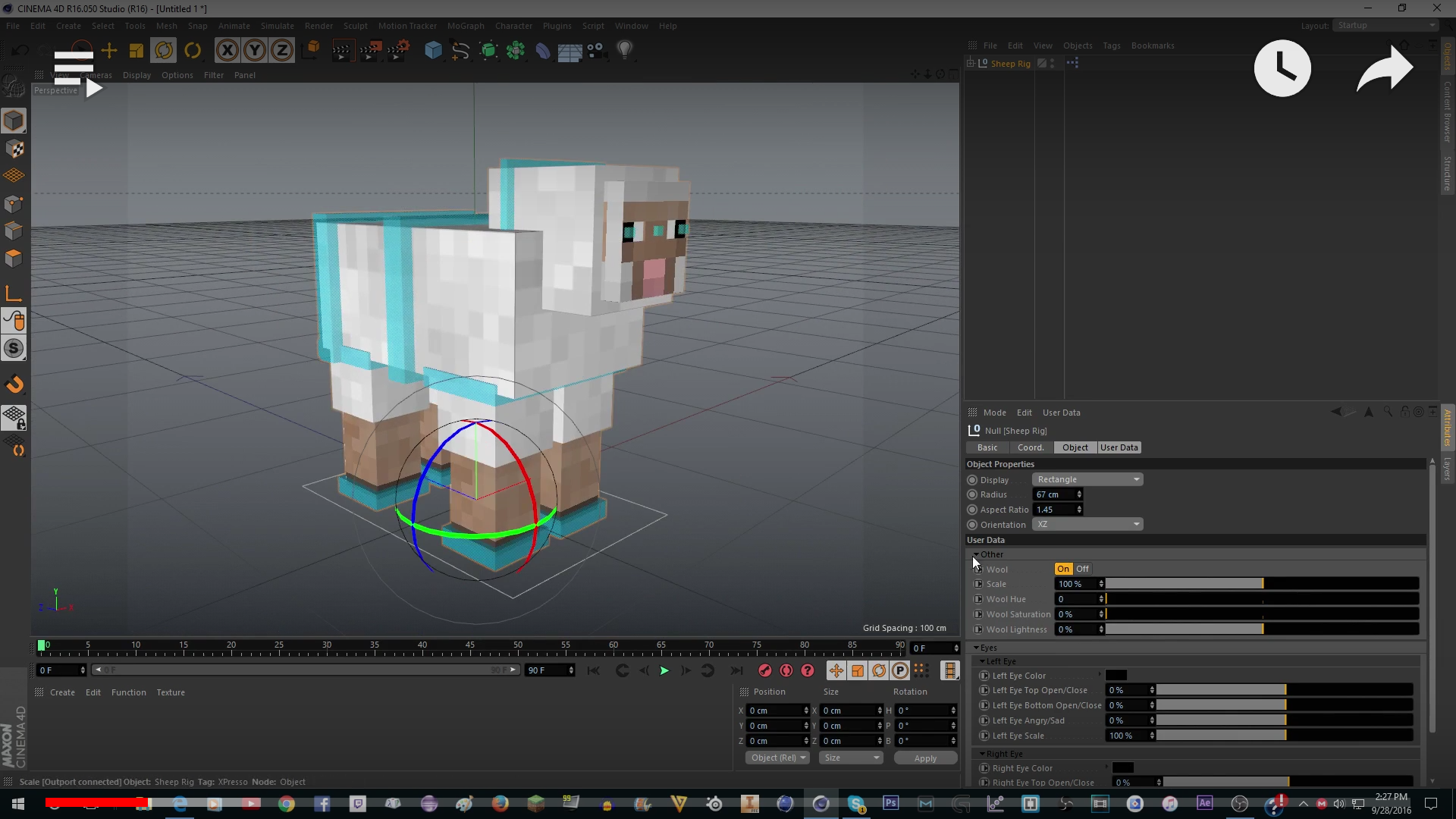The width and height of the screenshot is (1456, 819).
Task: Toggle the Z axis lock
Action: tap(281, 51)
